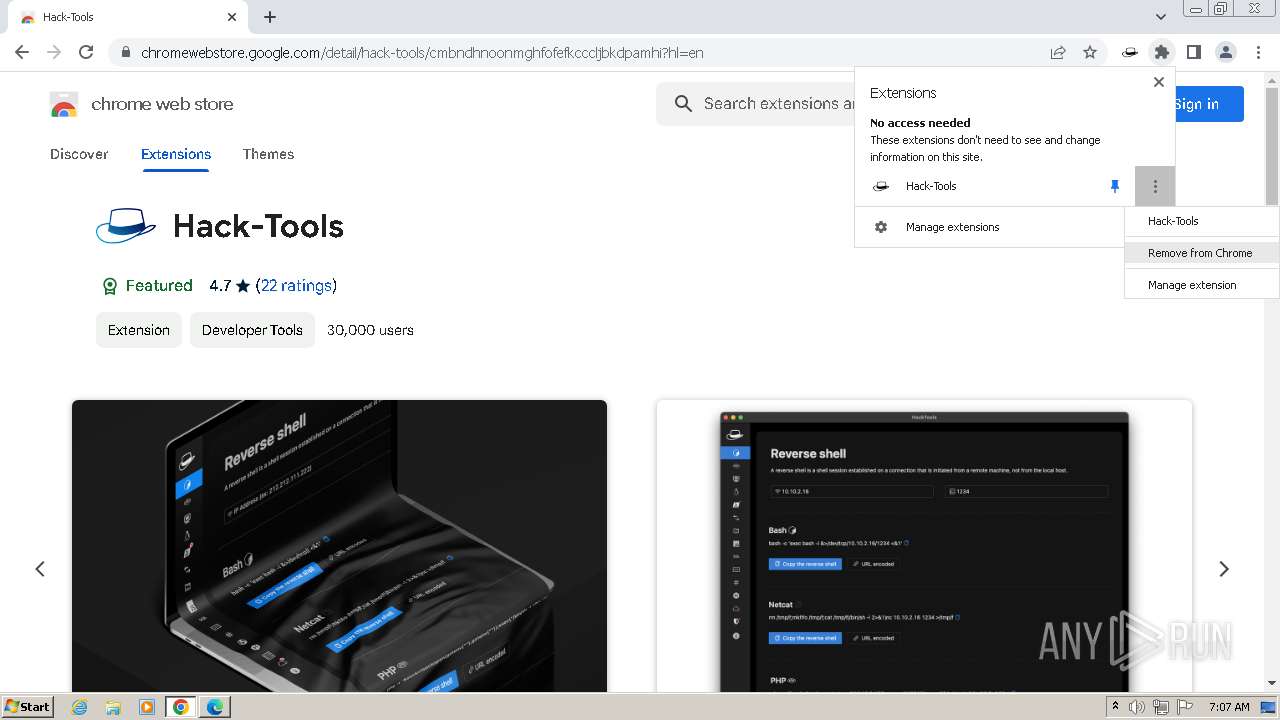This screenshot has width=1280, height=720.
Task: Close the Hack-Tools browser tab
Action: (x=232, y=17)
